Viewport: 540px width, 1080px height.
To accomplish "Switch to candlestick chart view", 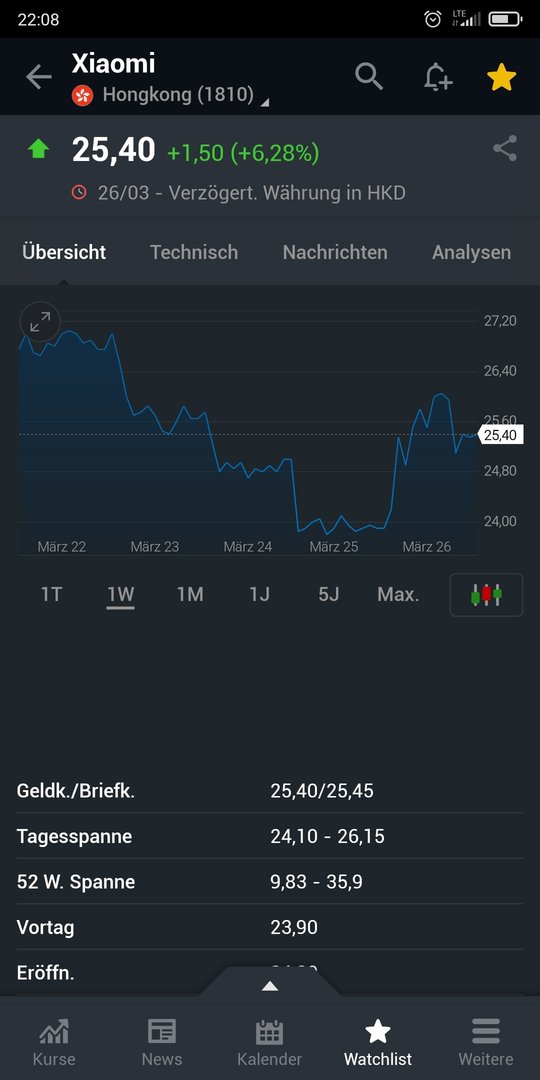I will tap(486, 594).
